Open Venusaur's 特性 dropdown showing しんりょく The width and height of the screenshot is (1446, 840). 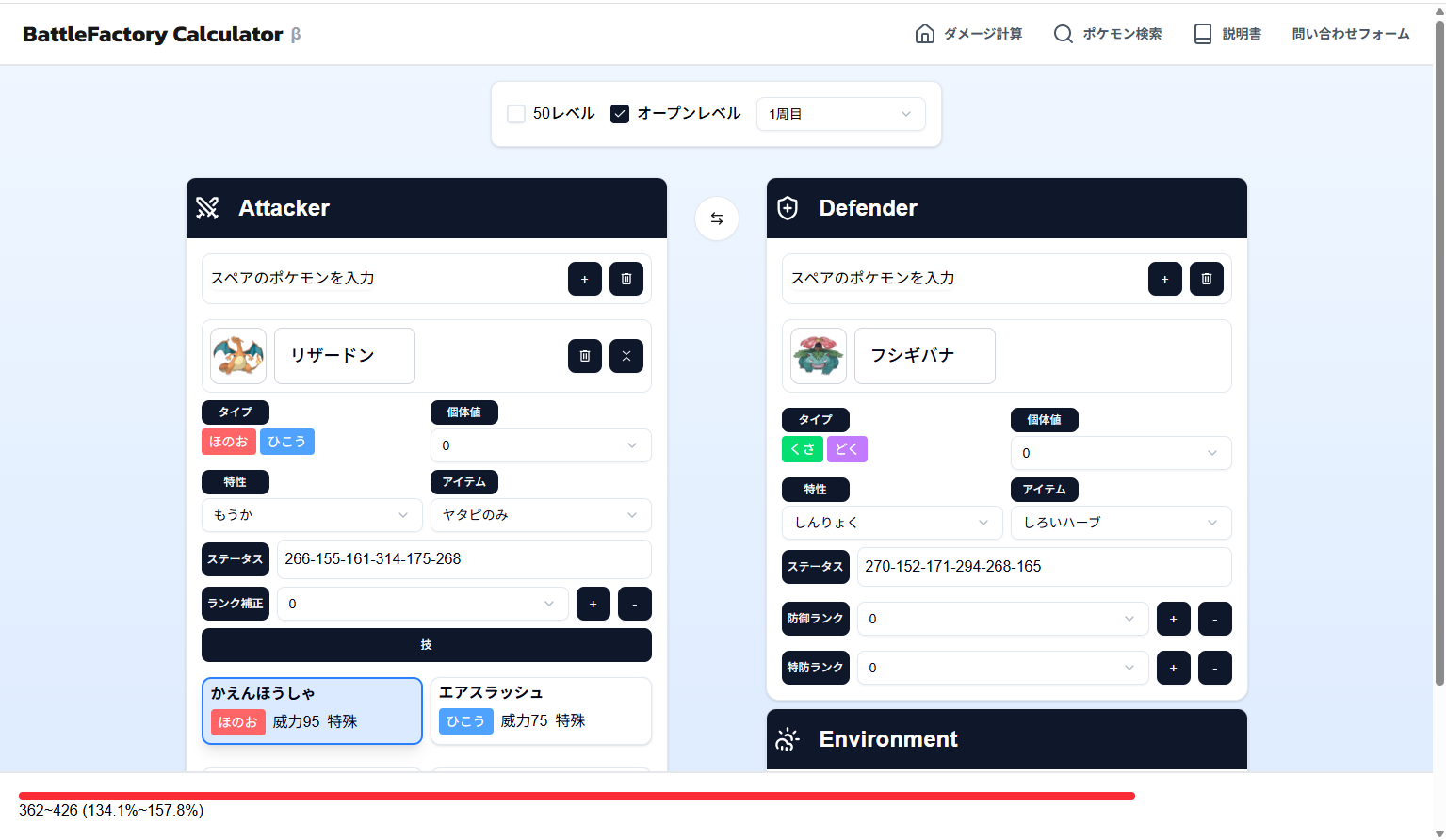891,522
